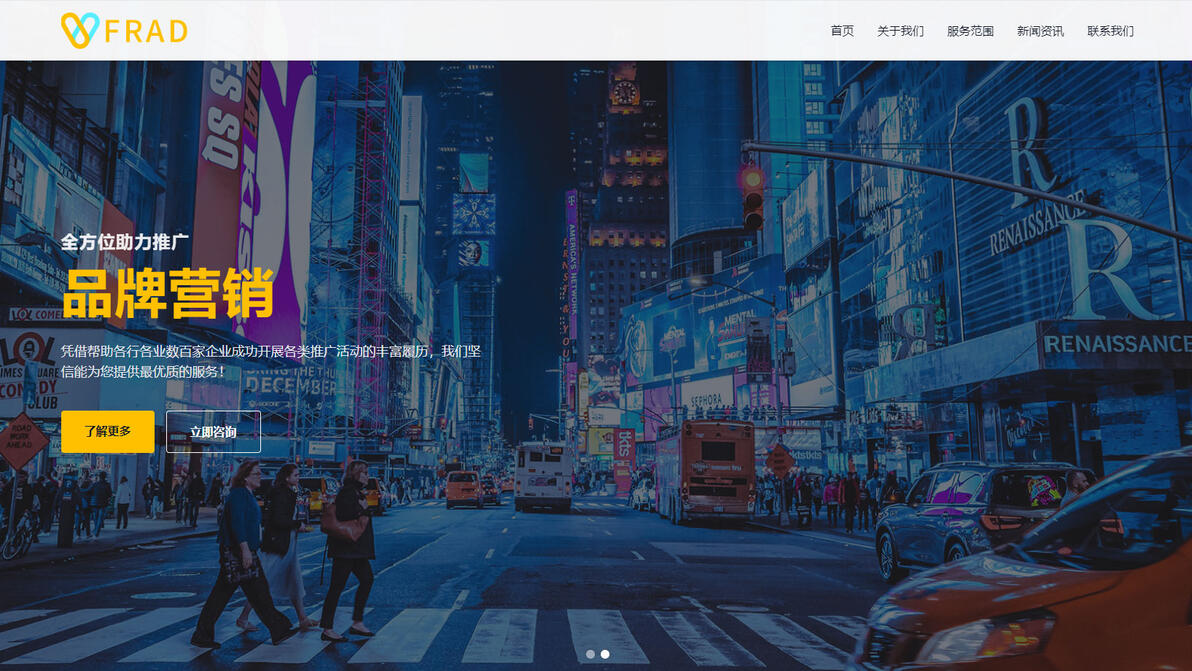Click the FRAD logo icon

(x=80, y=30)
